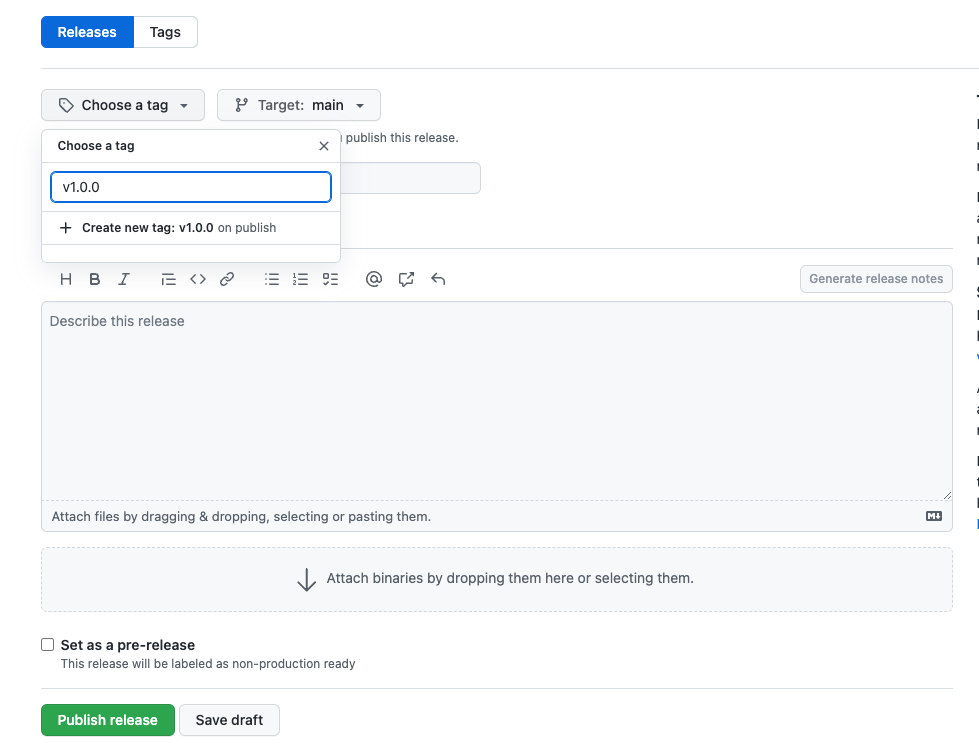Click Attach files by dragging & dropping area

pyautogui.click(x=497, y=516)
